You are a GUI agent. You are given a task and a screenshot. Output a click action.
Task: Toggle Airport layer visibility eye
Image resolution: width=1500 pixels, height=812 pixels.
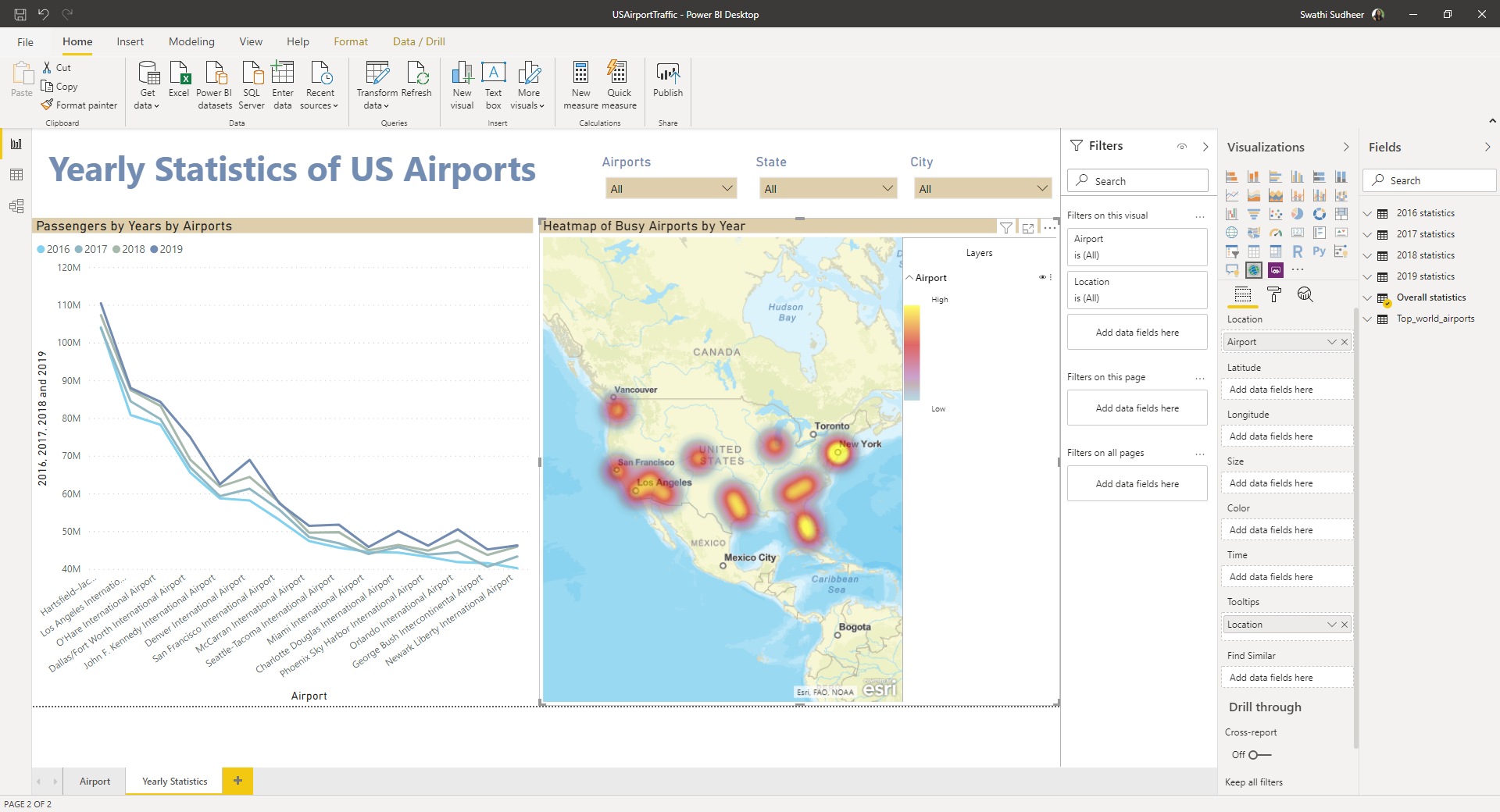(1042, 277)
